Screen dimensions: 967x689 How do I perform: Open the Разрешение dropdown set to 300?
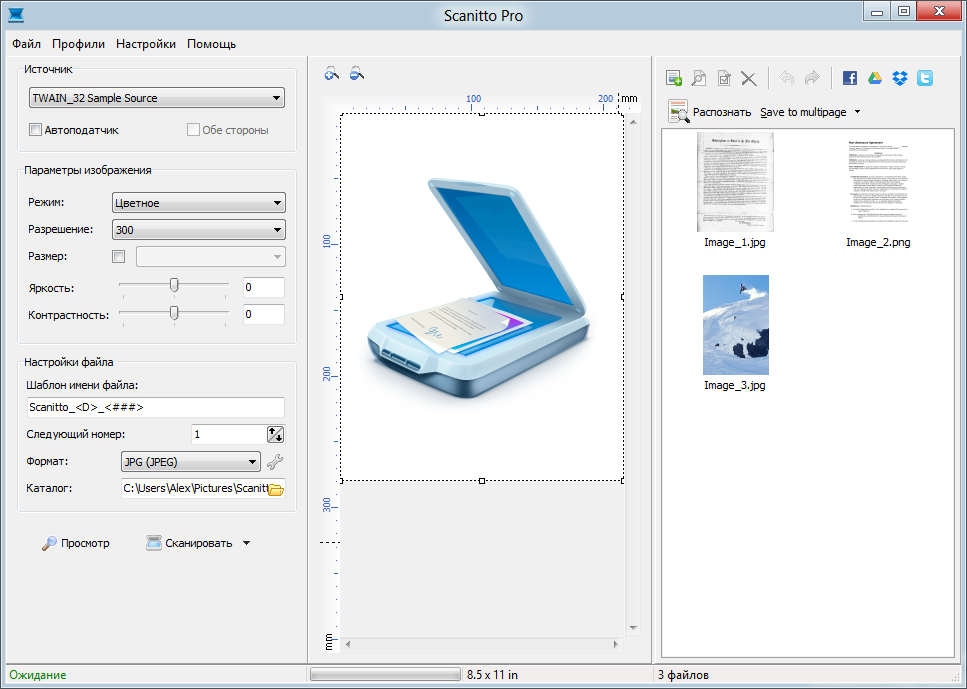199,230
